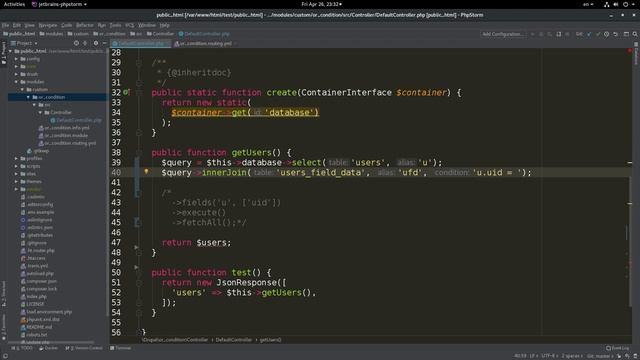The width and height of the screenshot is (640, 360).
Task: Click the Search Everywhere magnifier icon
Action: (635, 34)
